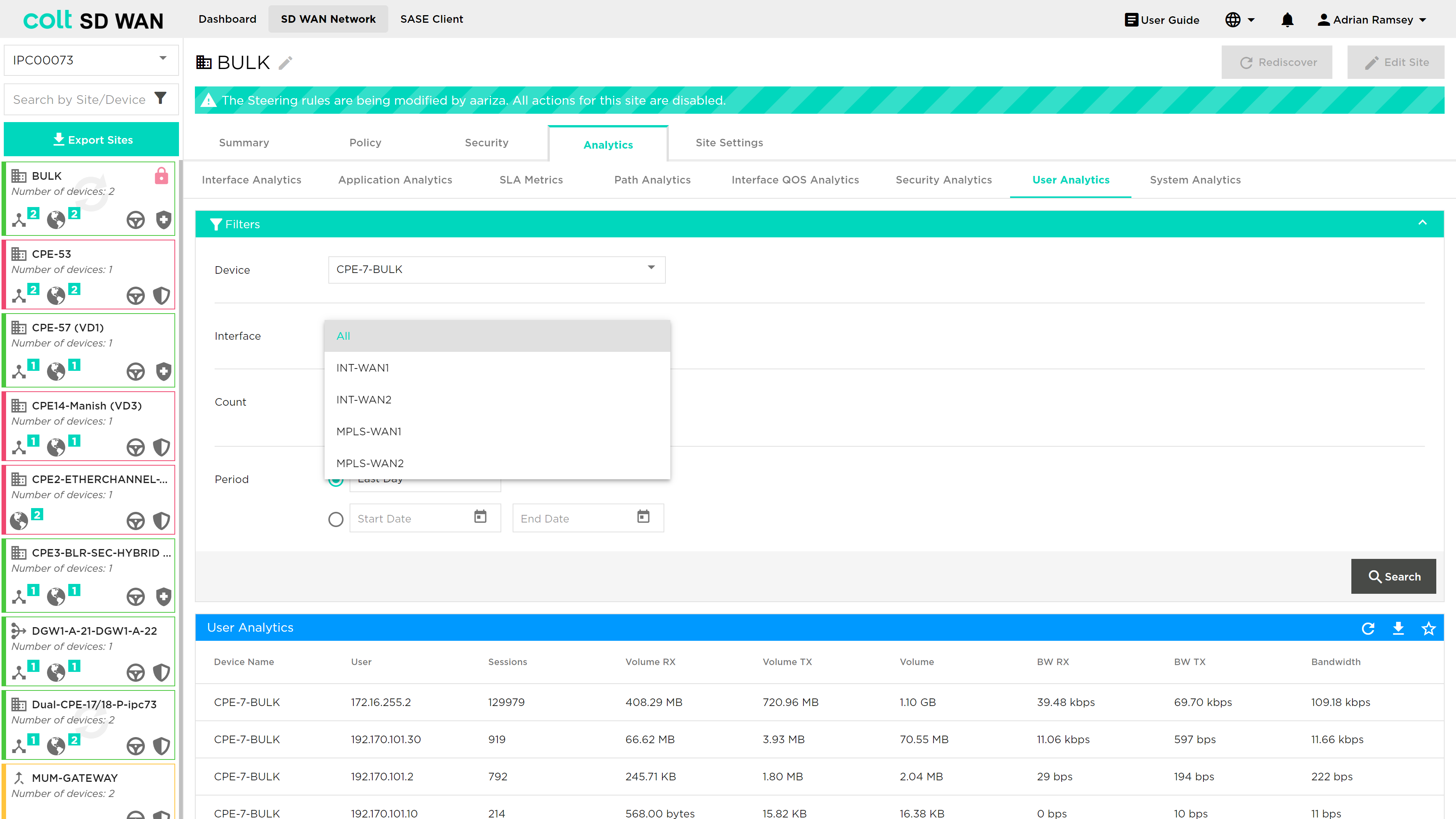Viewport: 1456px width, 819px height.
Task: Click the 192.170.101.30 user cell
Action: click(386, 739)
